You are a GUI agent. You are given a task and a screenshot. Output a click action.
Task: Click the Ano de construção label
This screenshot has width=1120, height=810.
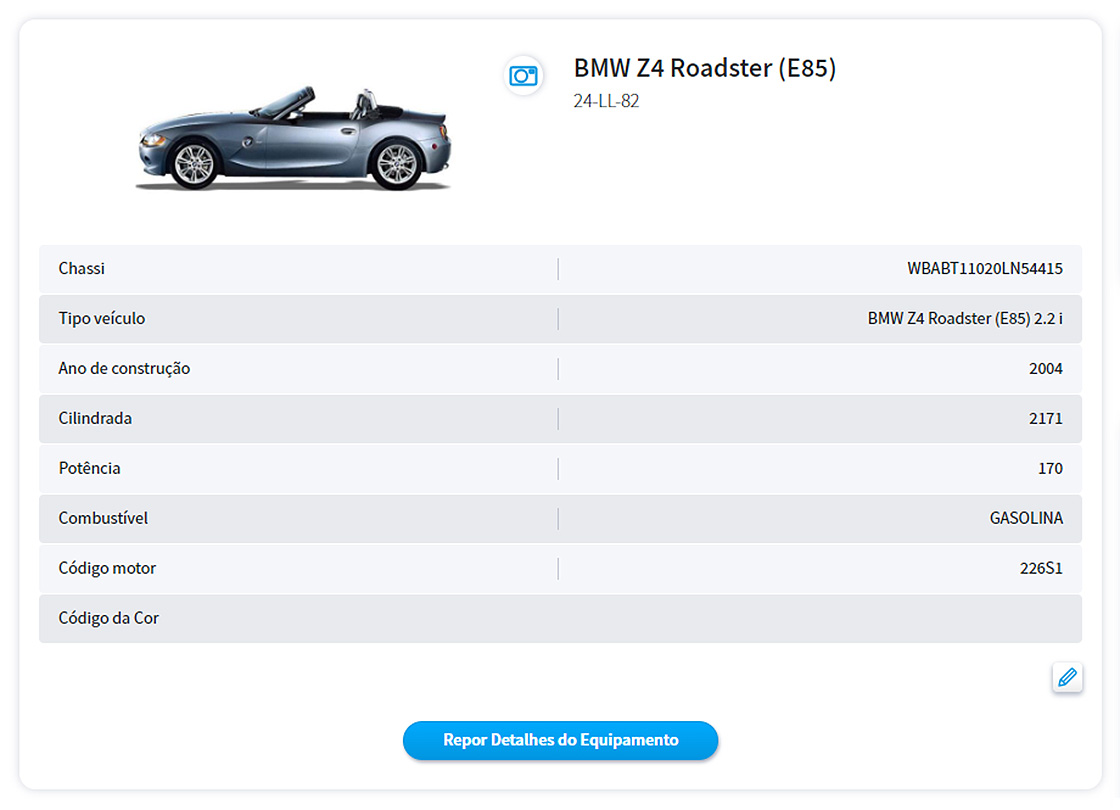124,368
